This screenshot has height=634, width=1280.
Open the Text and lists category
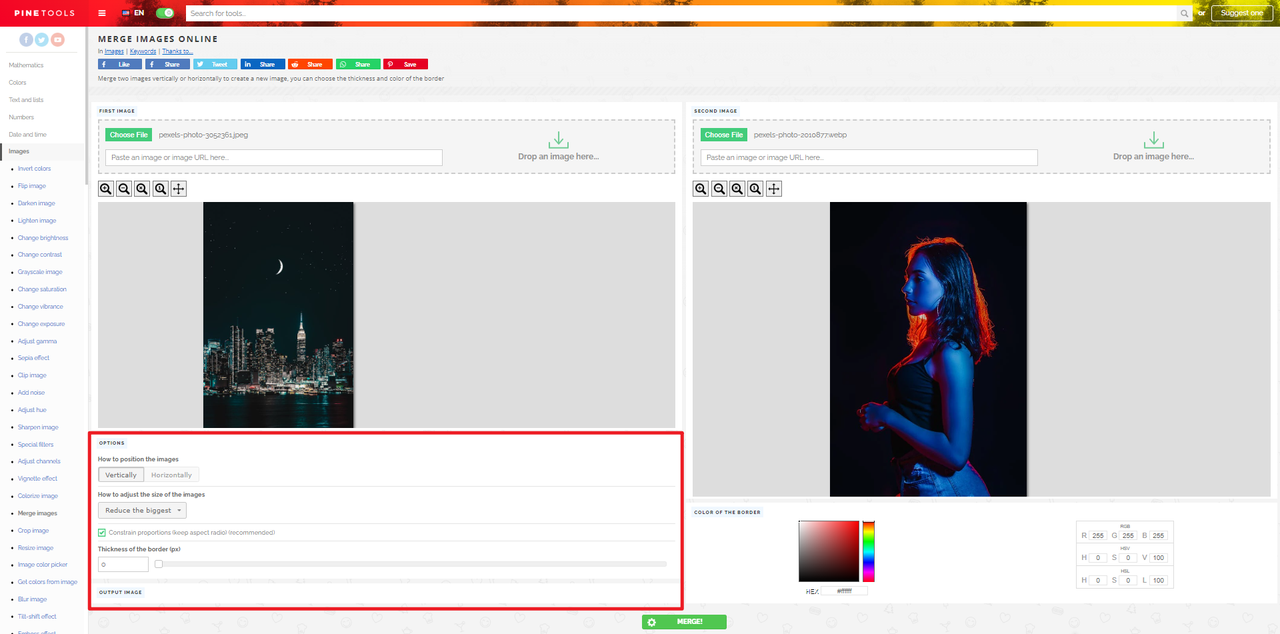click(26, 100)
